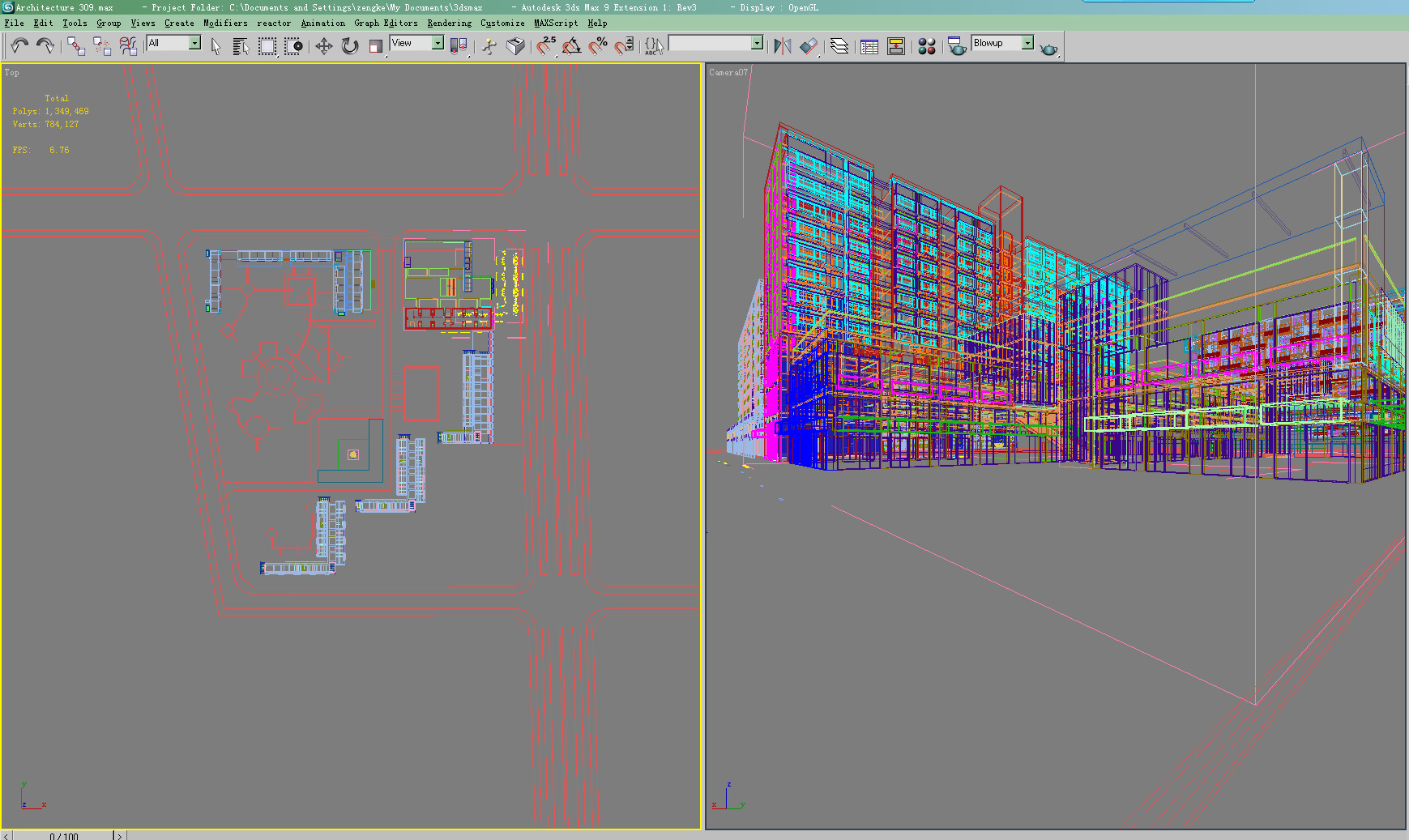1409x840 pixels.
Task: Open the Group menu
Action: [x=109, y=23]
